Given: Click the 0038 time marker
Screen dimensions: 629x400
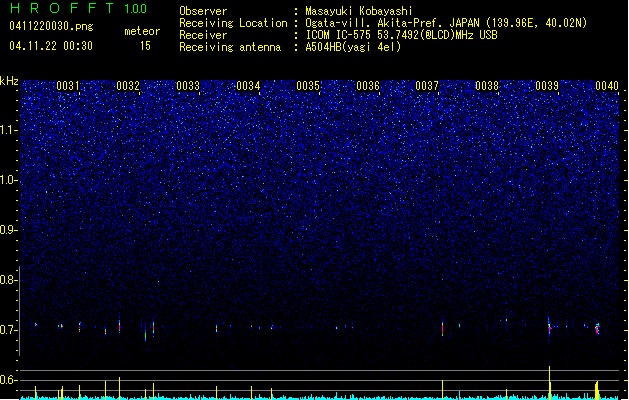Looking at the screenshot, I should 487,85.
